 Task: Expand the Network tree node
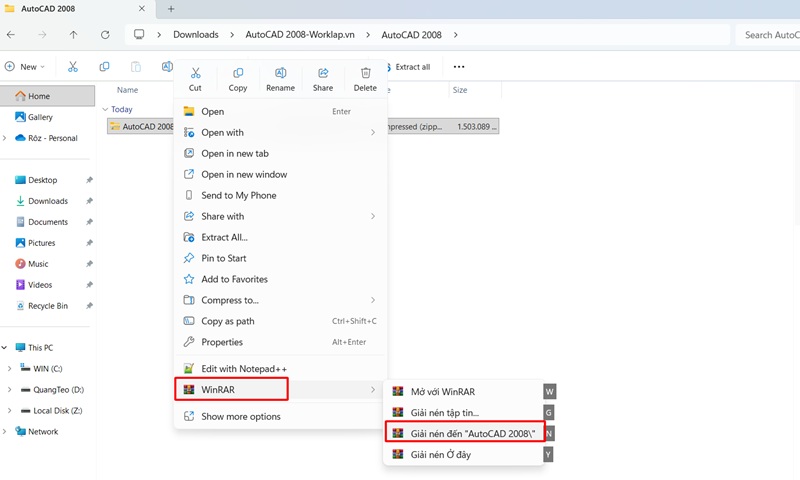(x=5, y=431)
